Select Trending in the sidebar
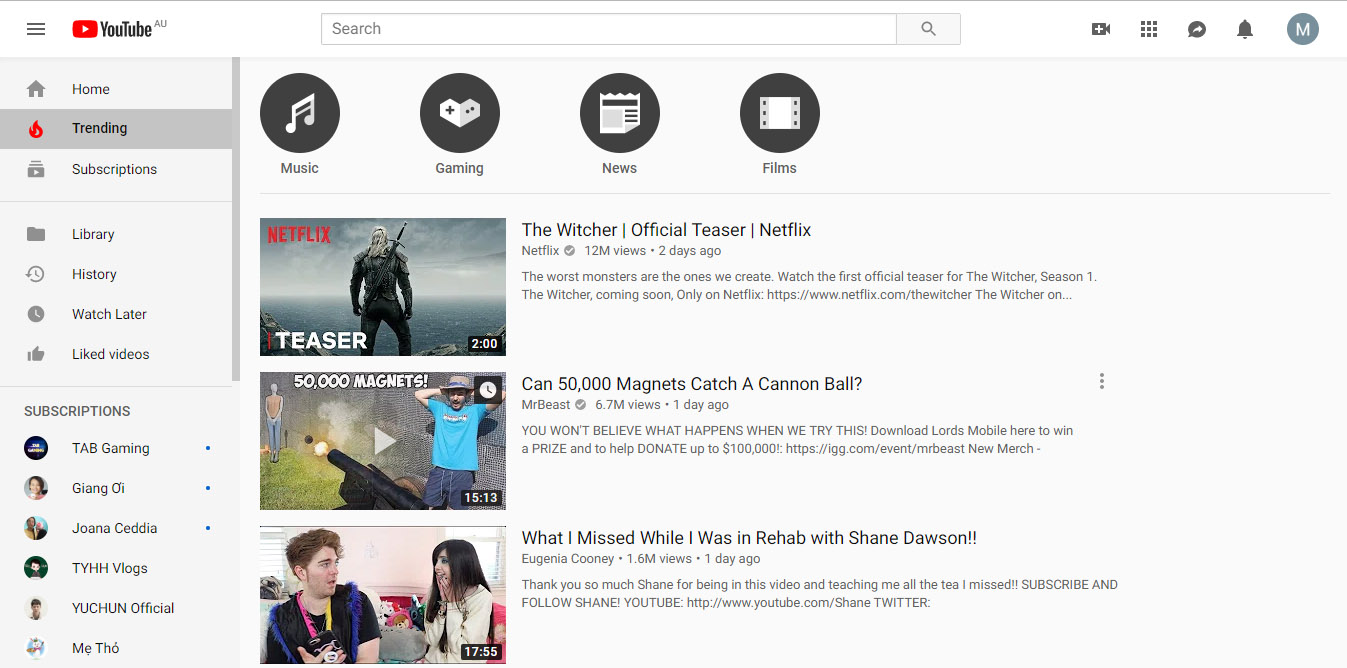 (x=116, y=129)
